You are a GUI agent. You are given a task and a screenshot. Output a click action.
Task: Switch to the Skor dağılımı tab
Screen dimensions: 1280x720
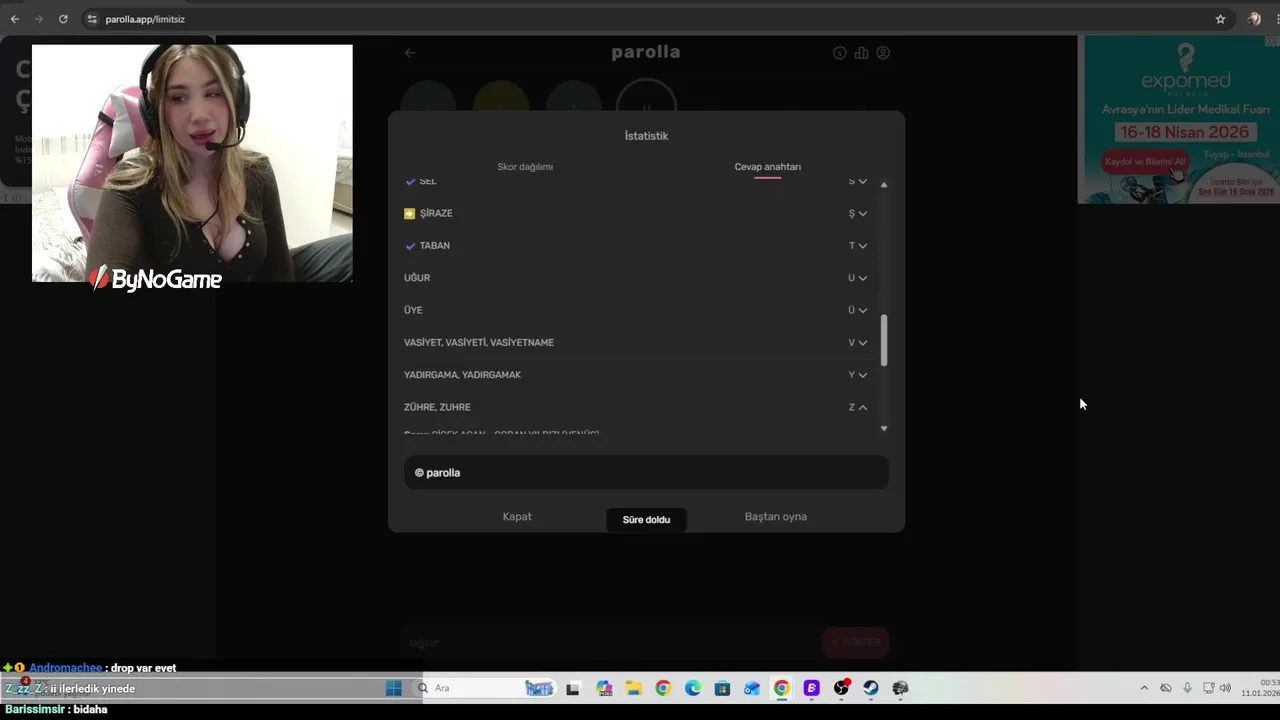coord(525,167)
